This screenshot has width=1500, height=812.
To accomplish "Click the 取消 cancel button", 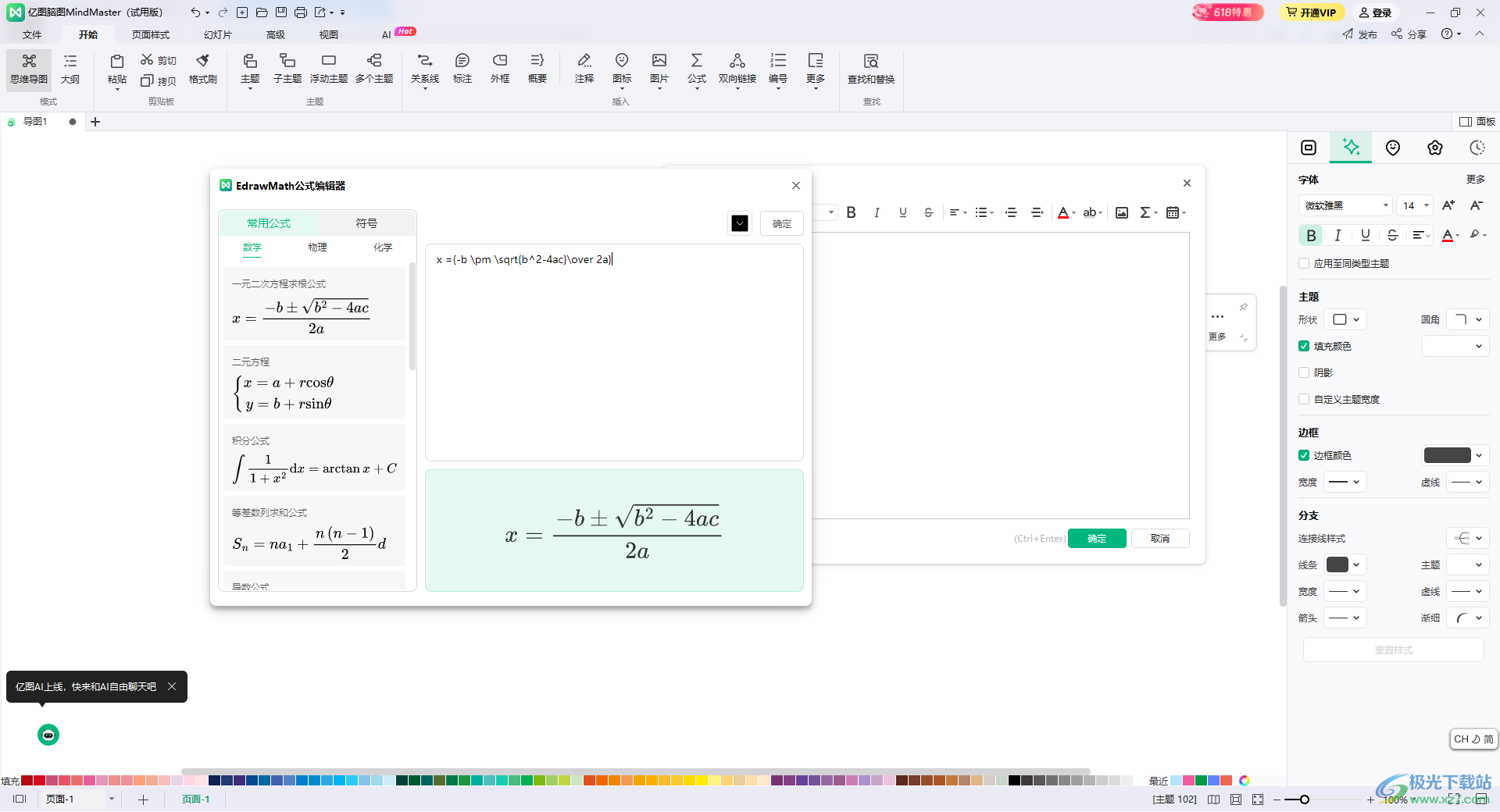I will pyautogui.click(x=1160, y=539).
